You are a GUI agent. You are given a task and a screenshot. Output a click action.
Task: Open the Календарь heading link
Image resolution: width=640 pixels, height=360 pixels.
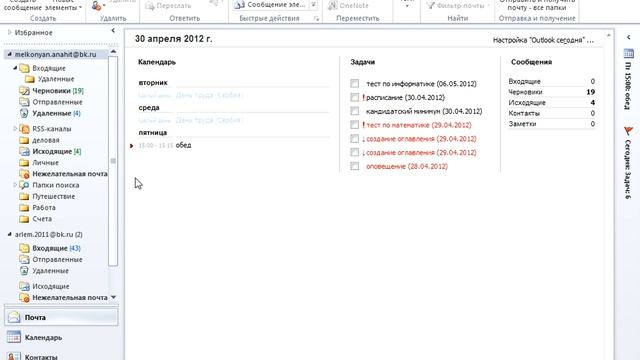click(x=157, y=62)
